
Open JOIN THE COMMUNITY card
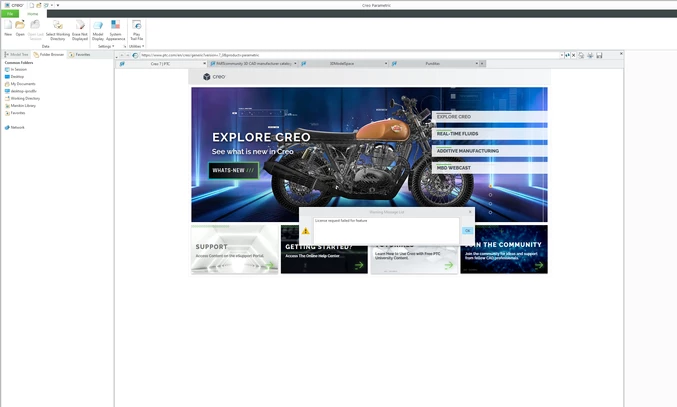coord(504,249)
